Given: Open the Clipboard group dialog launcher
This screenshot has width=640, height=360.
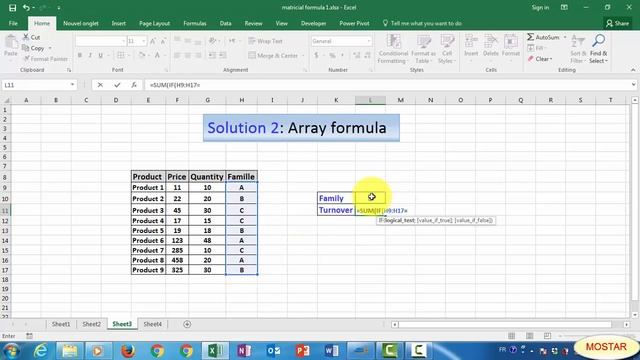Looking at the screenshot, I should click(x=69, y=70).
